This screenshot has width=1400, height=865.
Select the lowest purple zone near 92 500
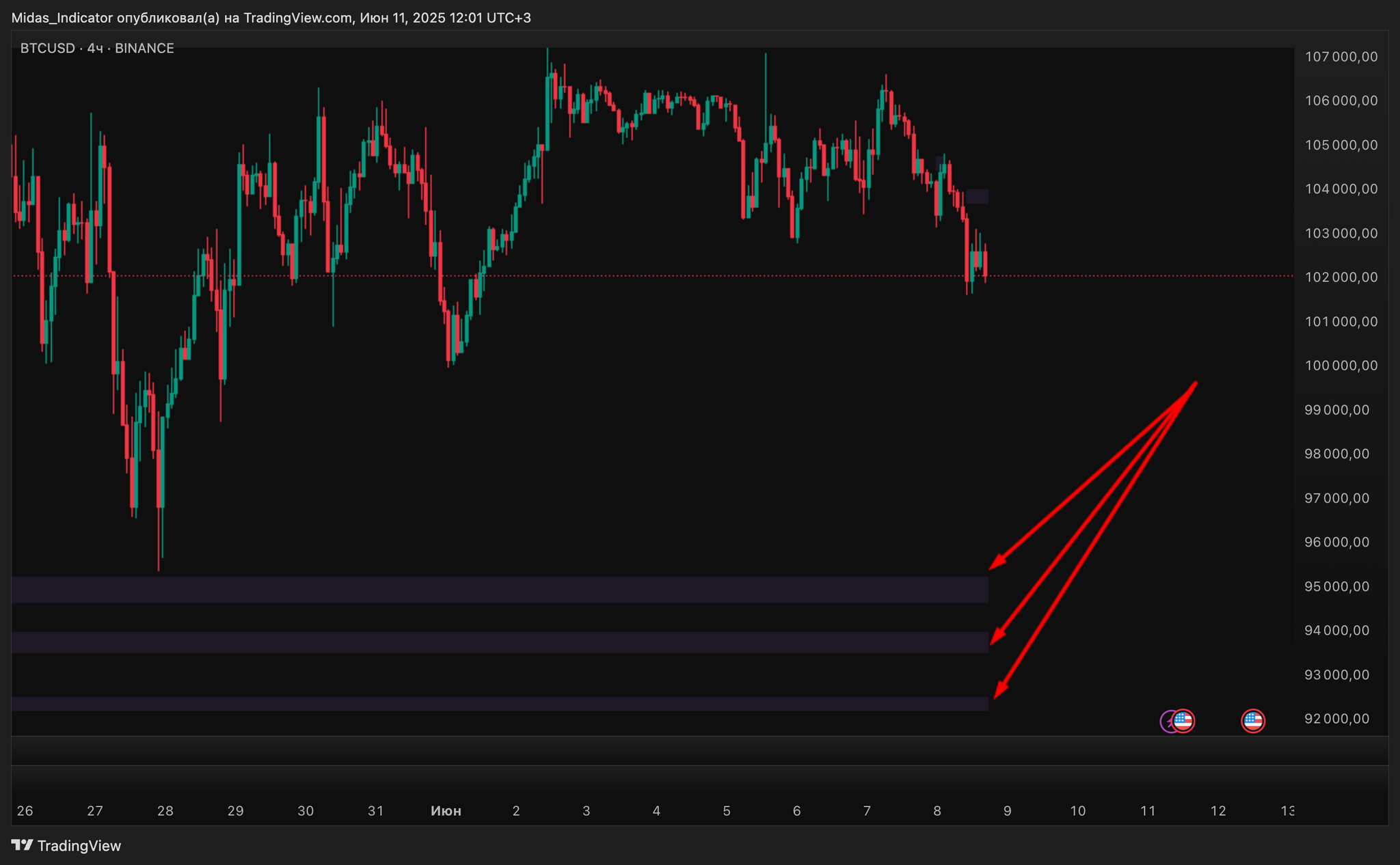click(499, 704)
